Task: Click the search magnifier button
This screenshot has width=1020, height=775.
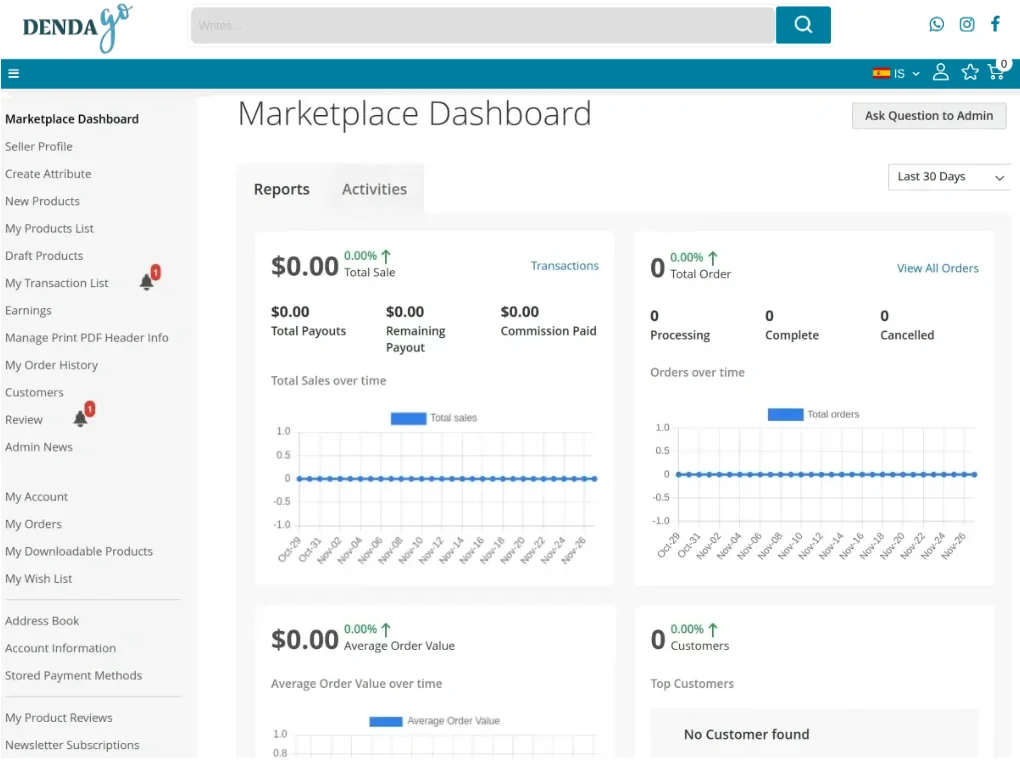Action: (803, 25)
